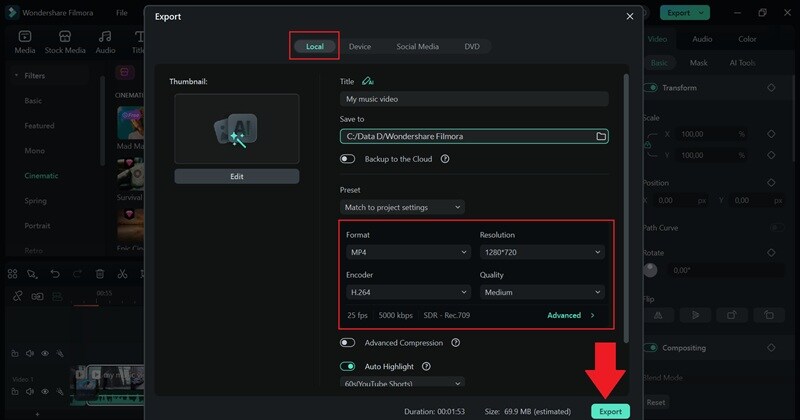Image resolution: width=800 pixels, height=420 pixels.
Task: Collapse the Filters category list
Action: [x=16, y=76]
